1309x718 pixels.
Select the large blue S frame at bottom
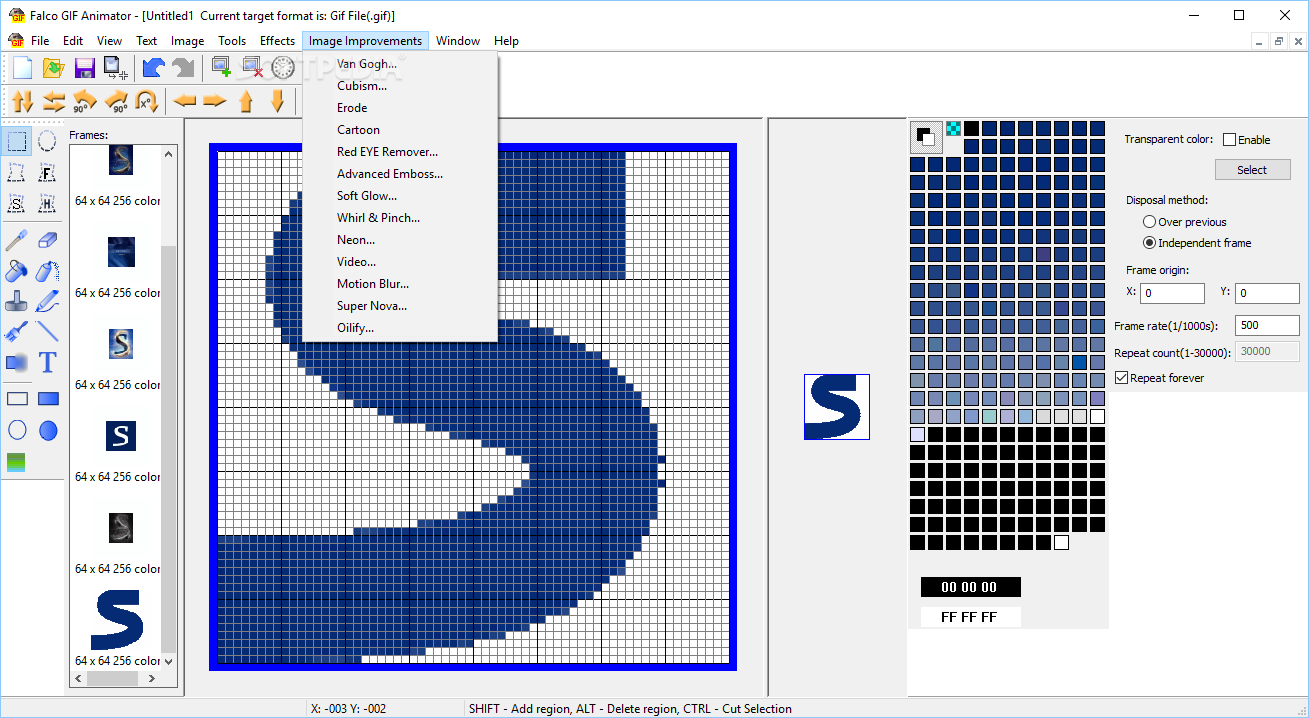tap(118, 619)
